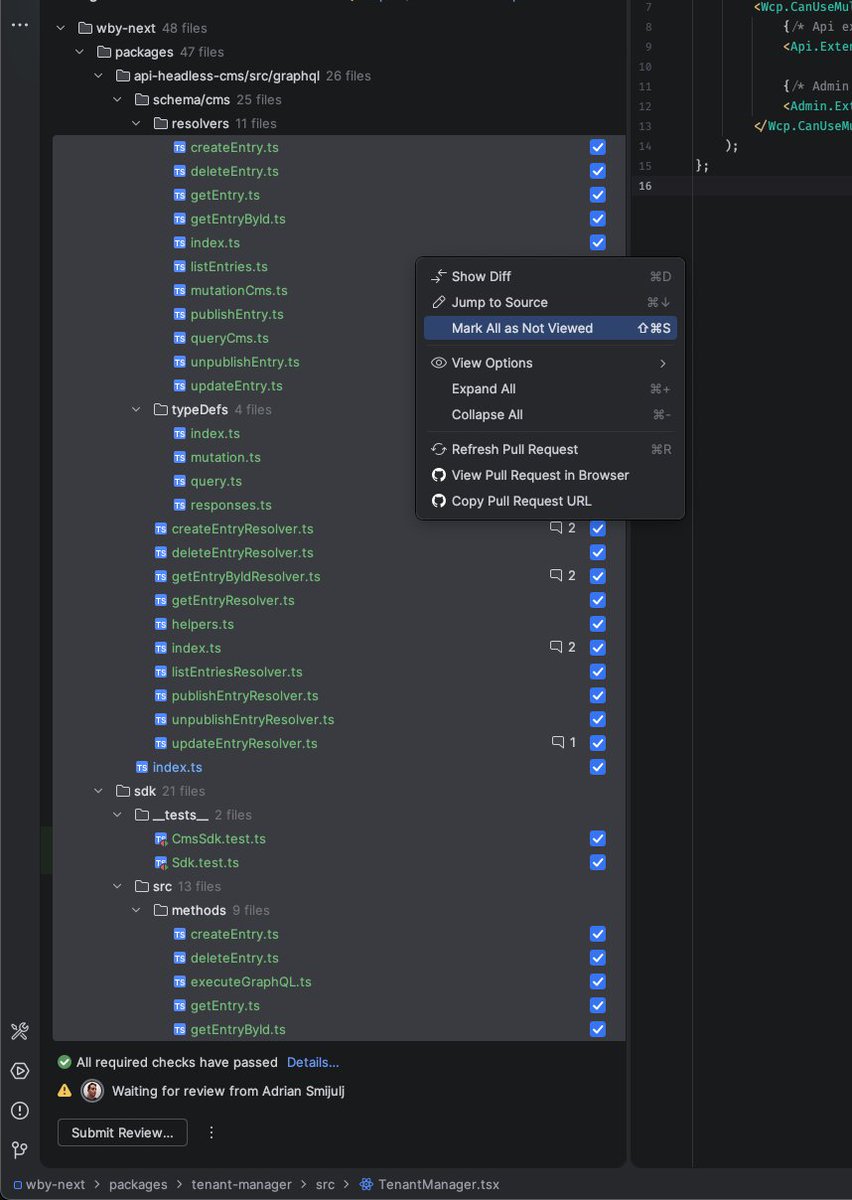Viewport: 852px width, 1200px height.
Task: Click the Submit Review button
Action: pyautogui.click(x=122, y=1133)
